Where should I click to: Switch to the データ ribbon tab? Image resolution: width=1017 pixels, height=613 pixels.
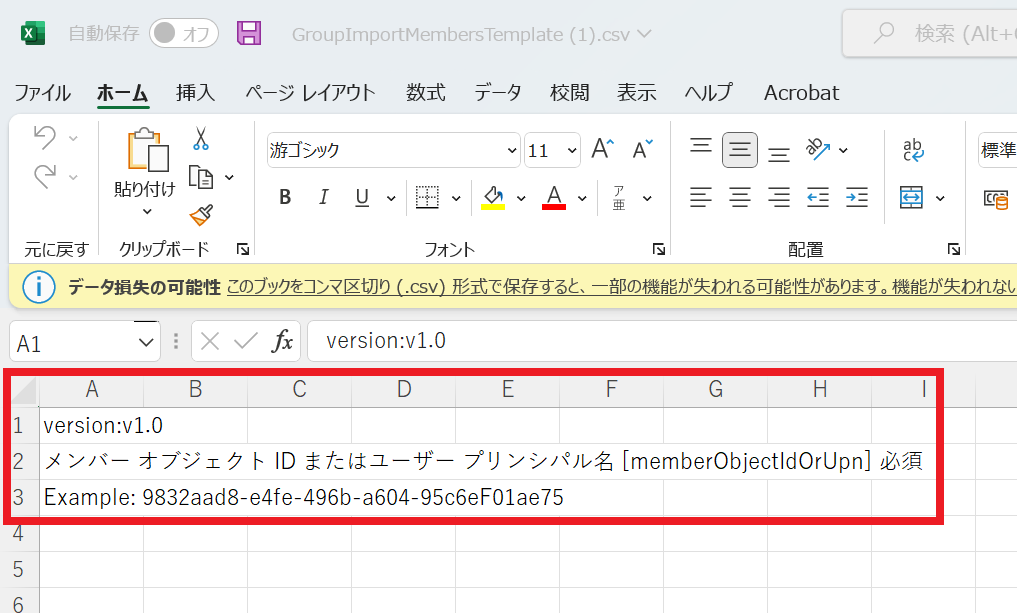point(497,93)
